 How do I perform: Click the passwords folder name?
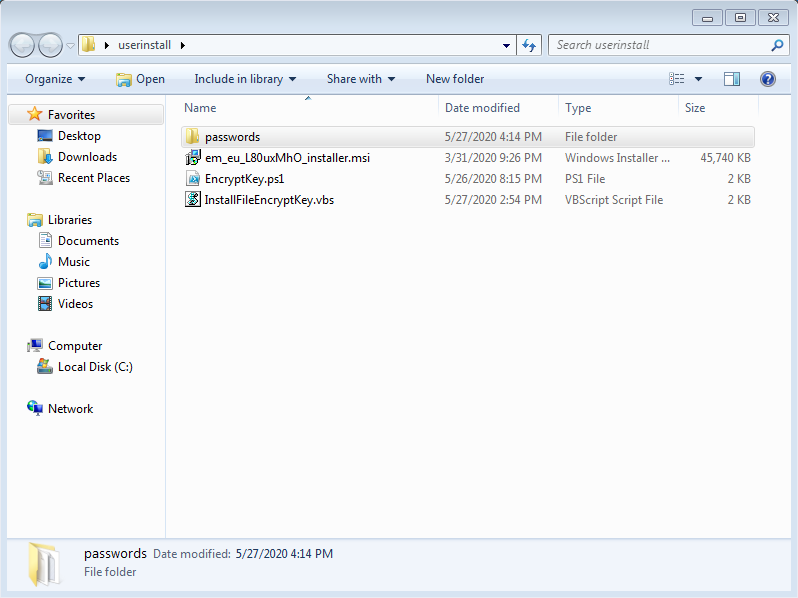pos(232,137)
